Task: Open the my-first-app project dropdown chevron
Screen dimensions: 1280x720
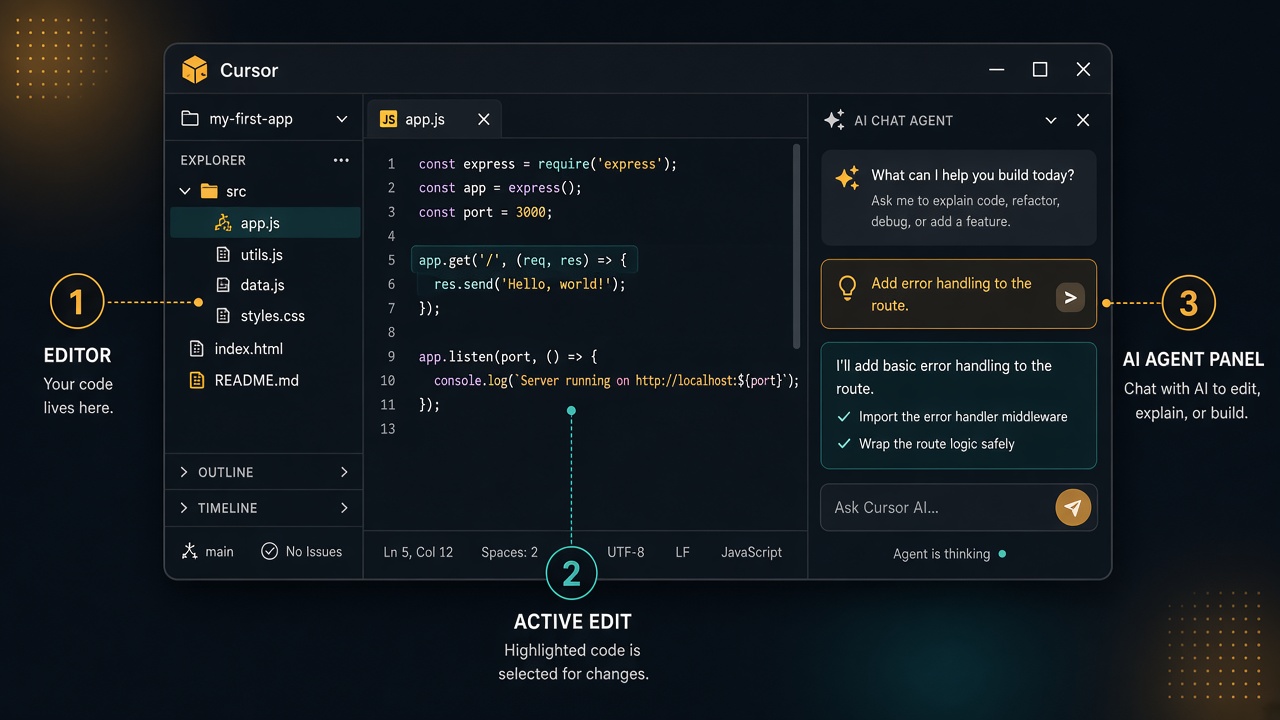Action: pos(342,119)
